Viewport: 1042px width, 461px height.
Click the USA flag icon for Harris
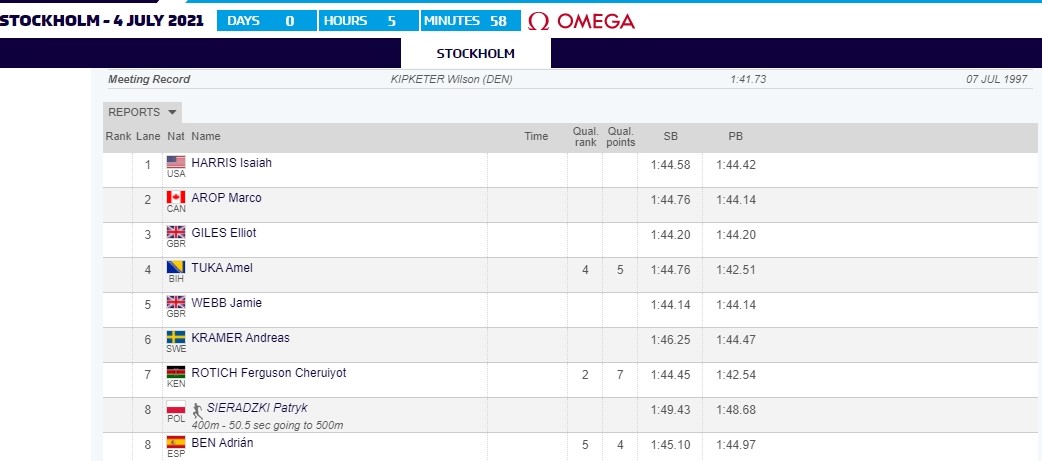pyautogui.click(x=176, y=162)
